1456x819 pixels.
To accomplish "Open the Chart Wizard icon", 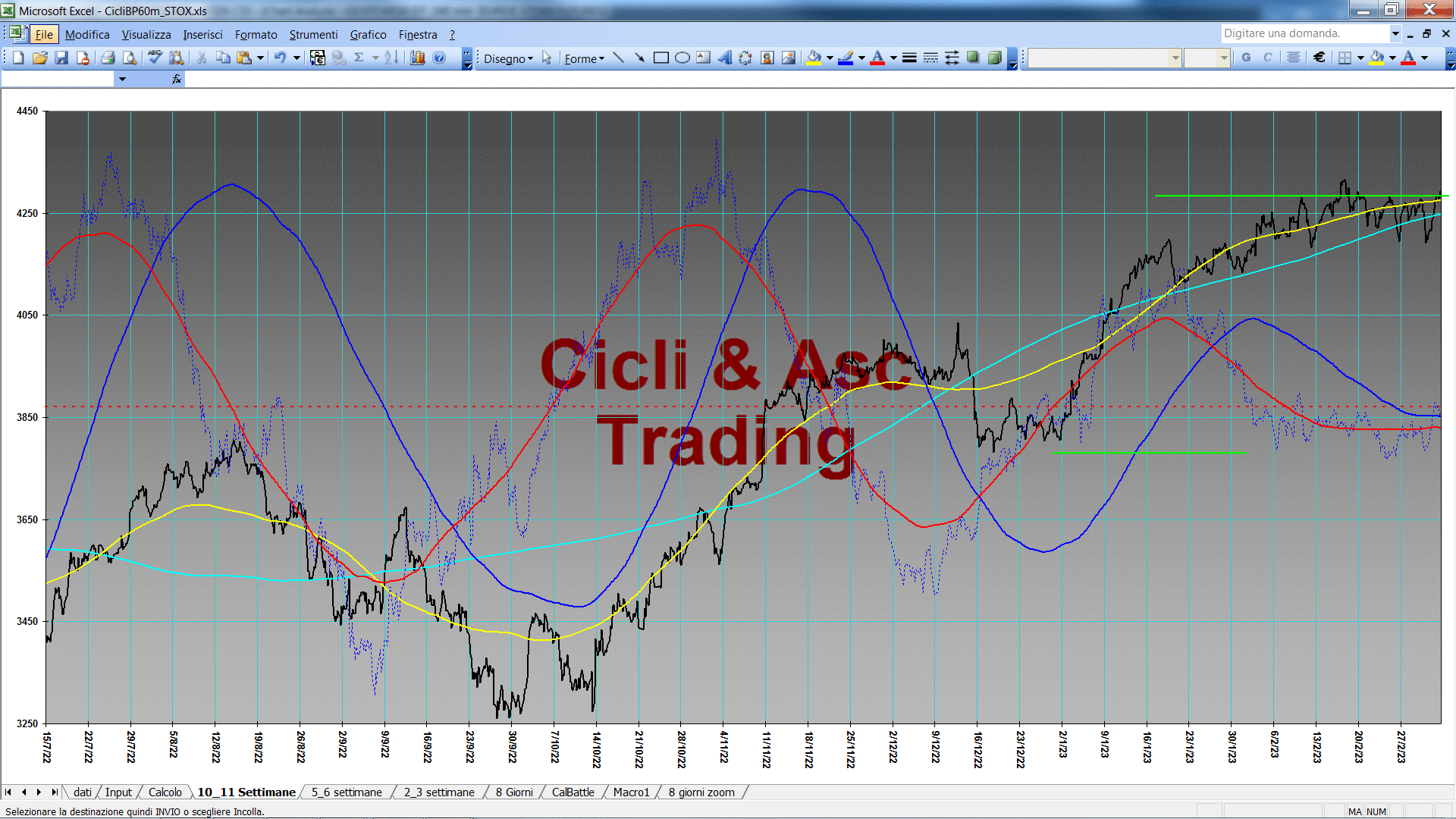I will [418, 58].
